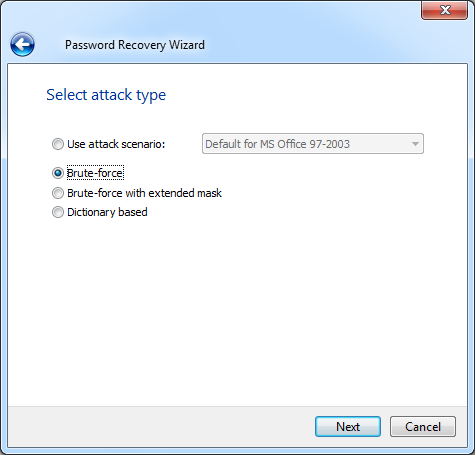Screen dimensions: 475x455
Task: Click the Password Recovery Wizard title text
Action: [135, 45]
